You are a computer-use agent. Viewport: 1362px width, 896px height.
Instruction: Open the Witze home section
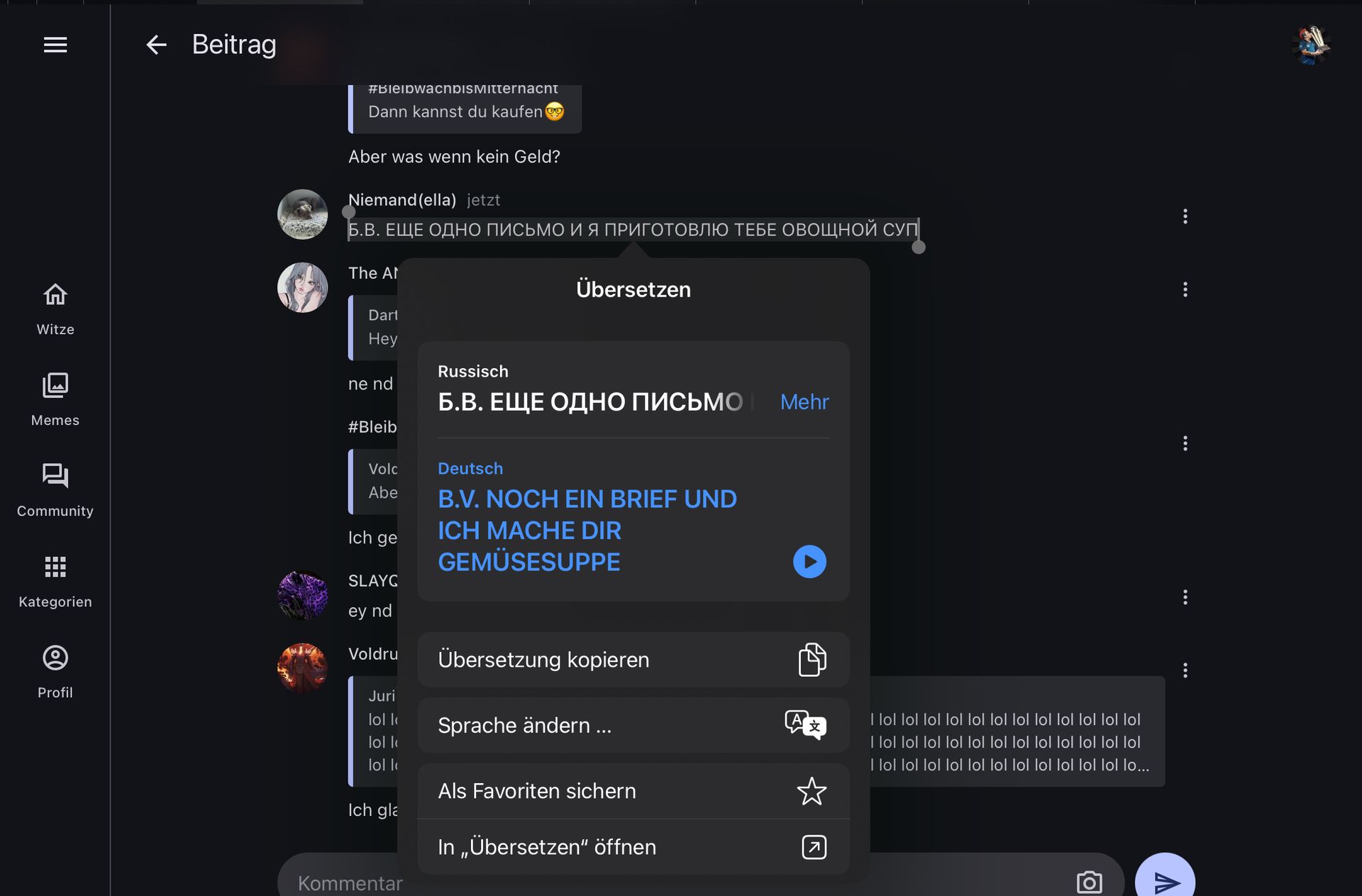point(55,309)
